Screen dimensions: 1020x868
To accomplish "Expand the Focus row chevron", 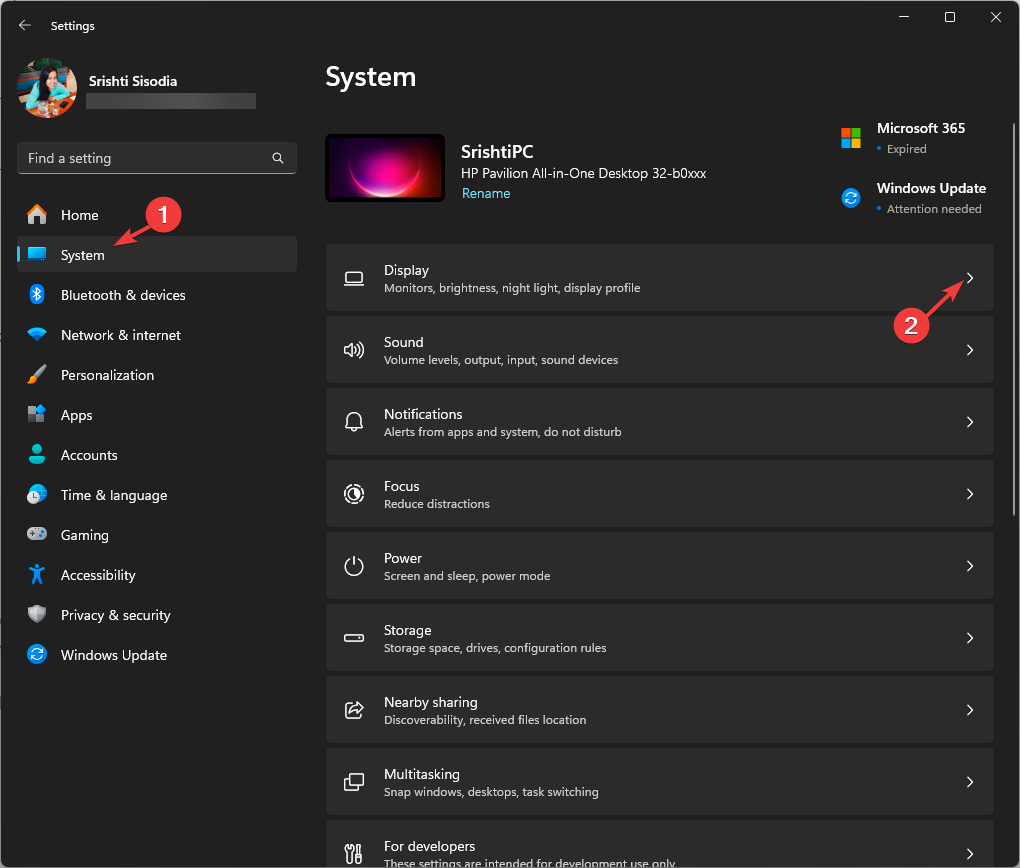I will (970, 494).
